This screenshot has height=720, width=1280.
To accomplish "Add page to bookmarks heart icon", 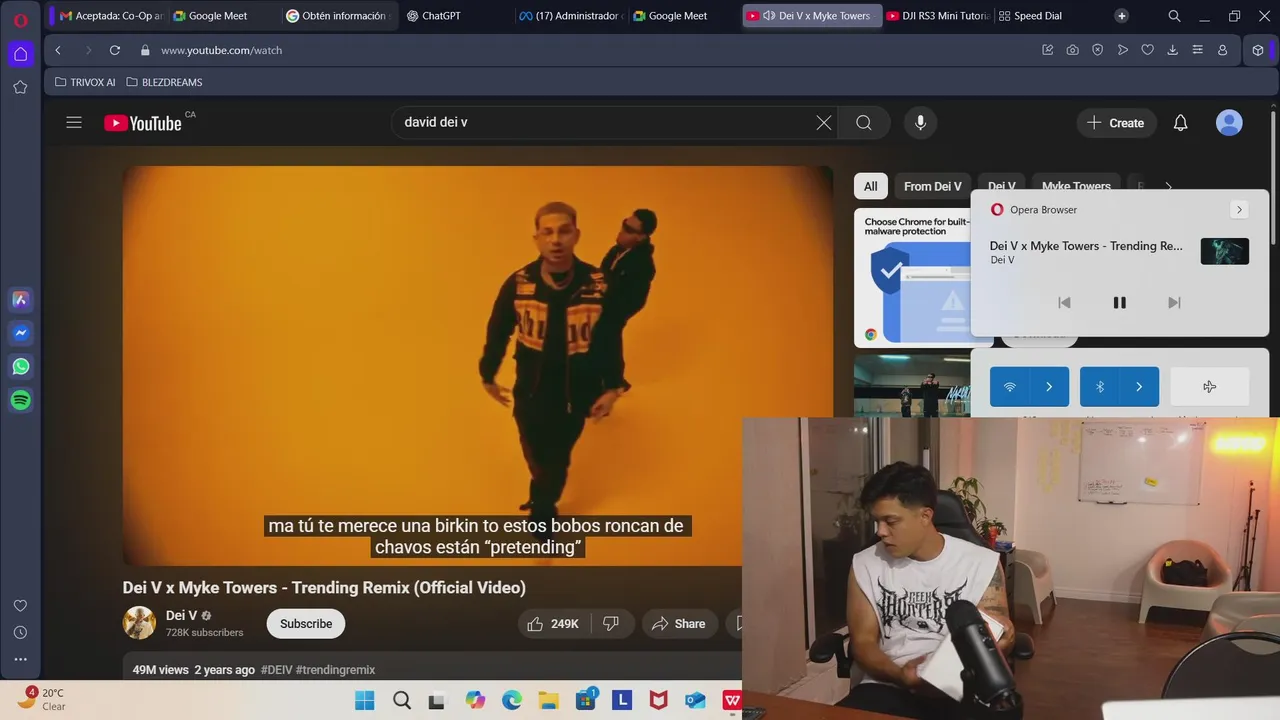I will pyautogui.click(x=1147, y=50).
